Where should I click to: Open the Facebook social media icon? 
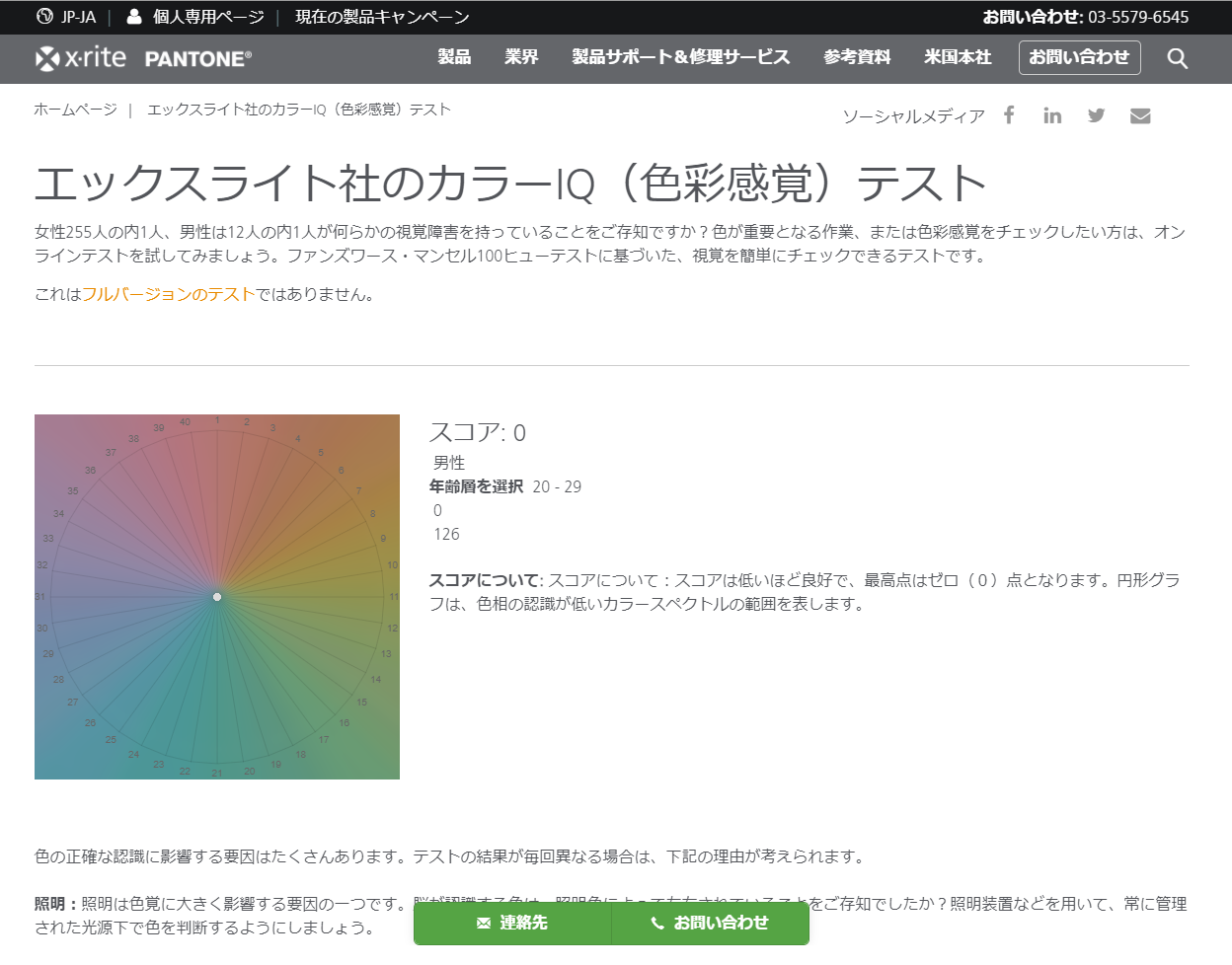point(1009,115)
